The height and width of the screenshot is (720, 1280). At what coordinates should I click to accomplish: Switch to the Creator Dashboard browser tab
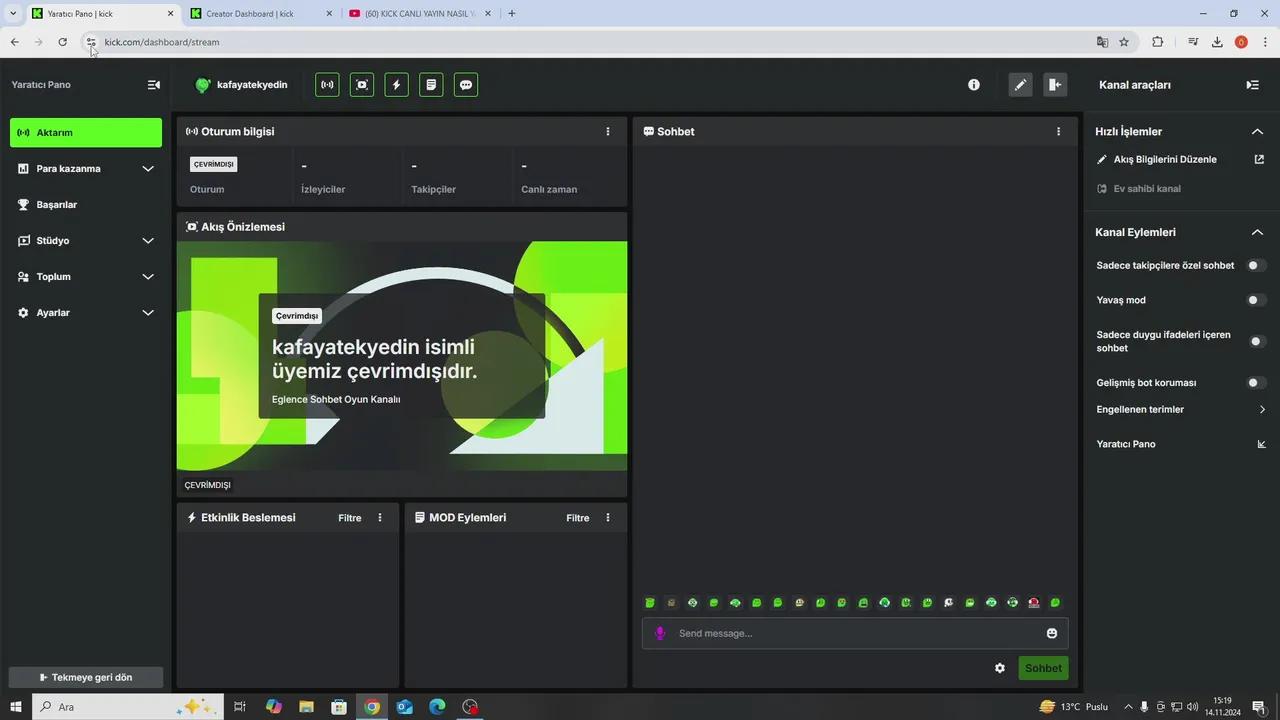click(x=249, y=13)
